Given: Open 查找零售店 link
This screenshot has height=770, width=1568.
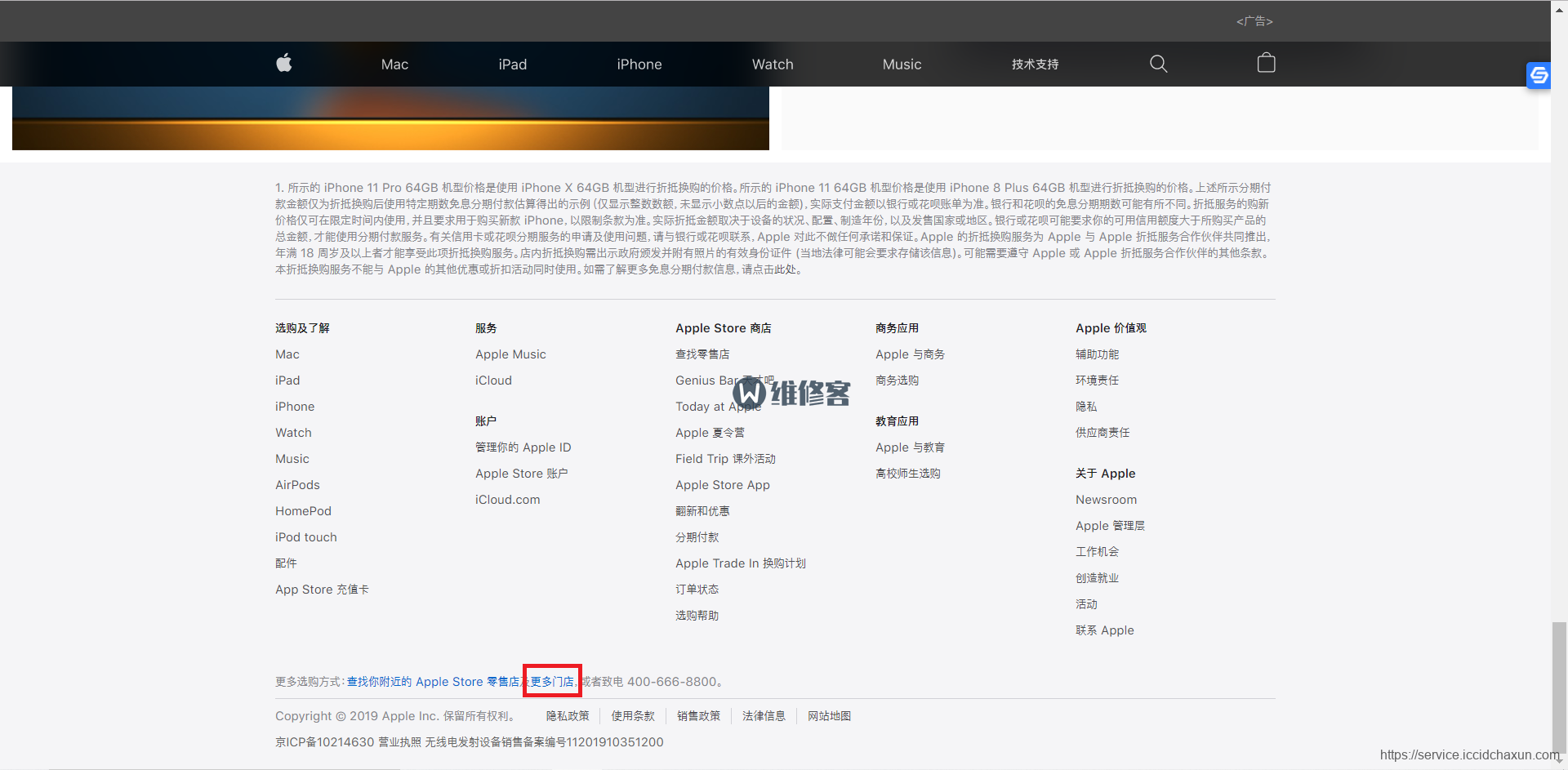Looking at the screenshot, I should point(702,354).
